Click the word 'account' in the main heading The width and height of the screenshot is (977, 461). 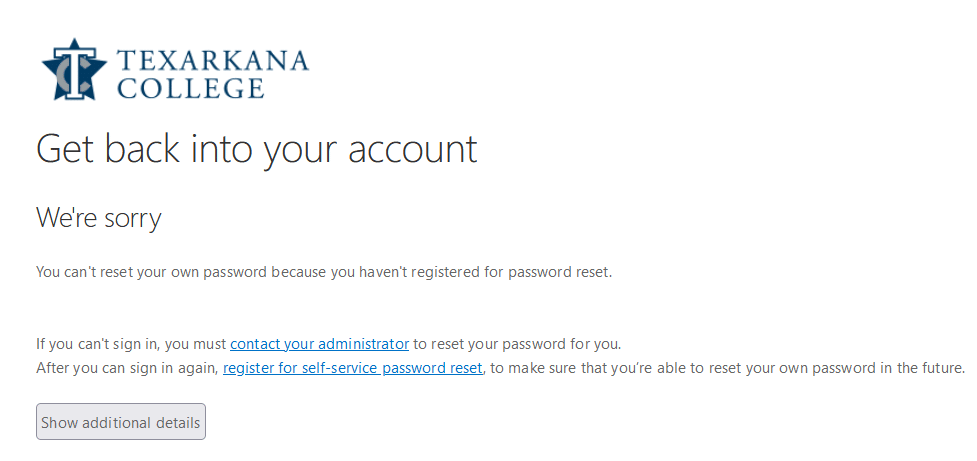point(412,150)
